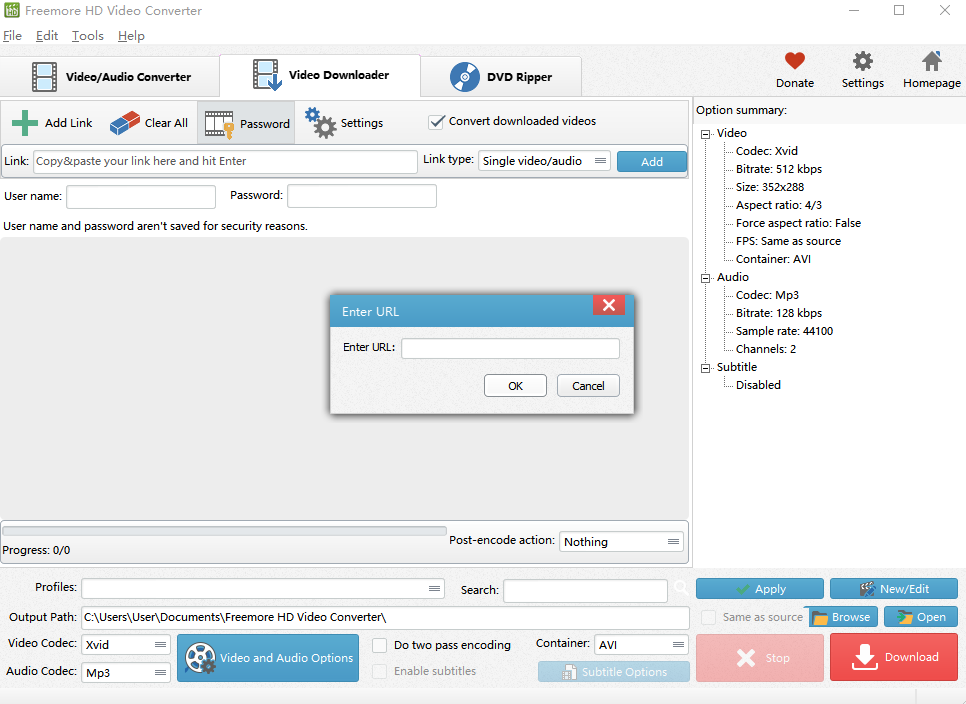Image resolution: width=966 pixels, height=704 pixels.
Task: Open the Post-encode action dropdown
Action: (x=621, y=542)
